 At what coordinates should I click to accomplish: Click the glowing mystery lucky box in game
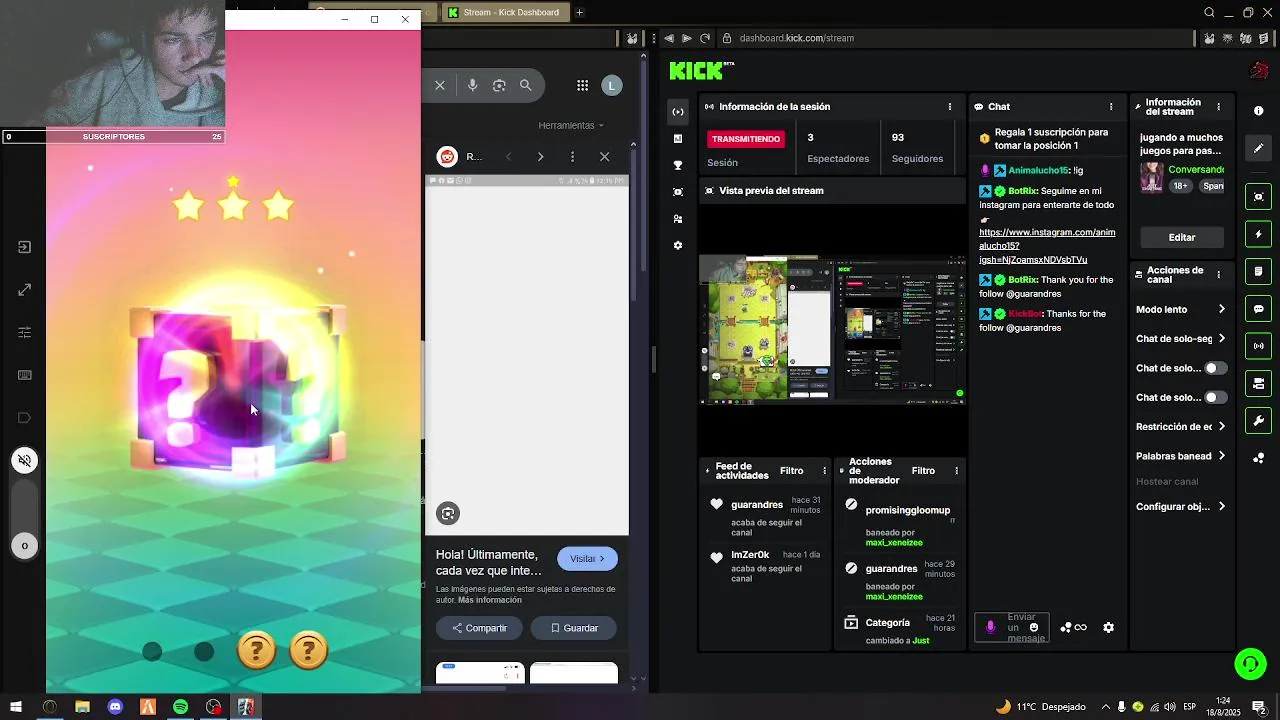pos(238,388)
